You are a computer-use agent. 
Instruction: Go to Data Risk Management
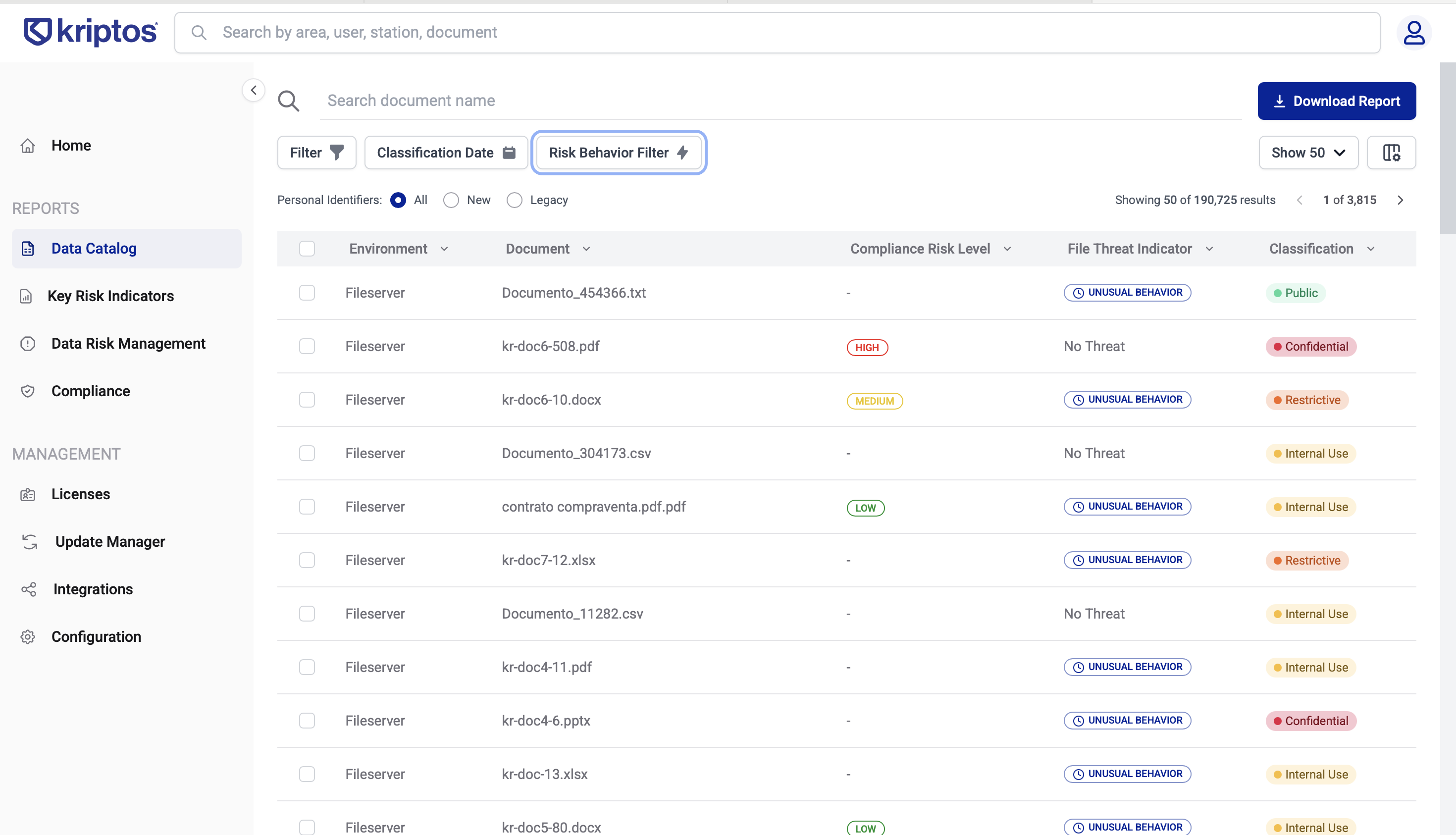pos(128,344)
